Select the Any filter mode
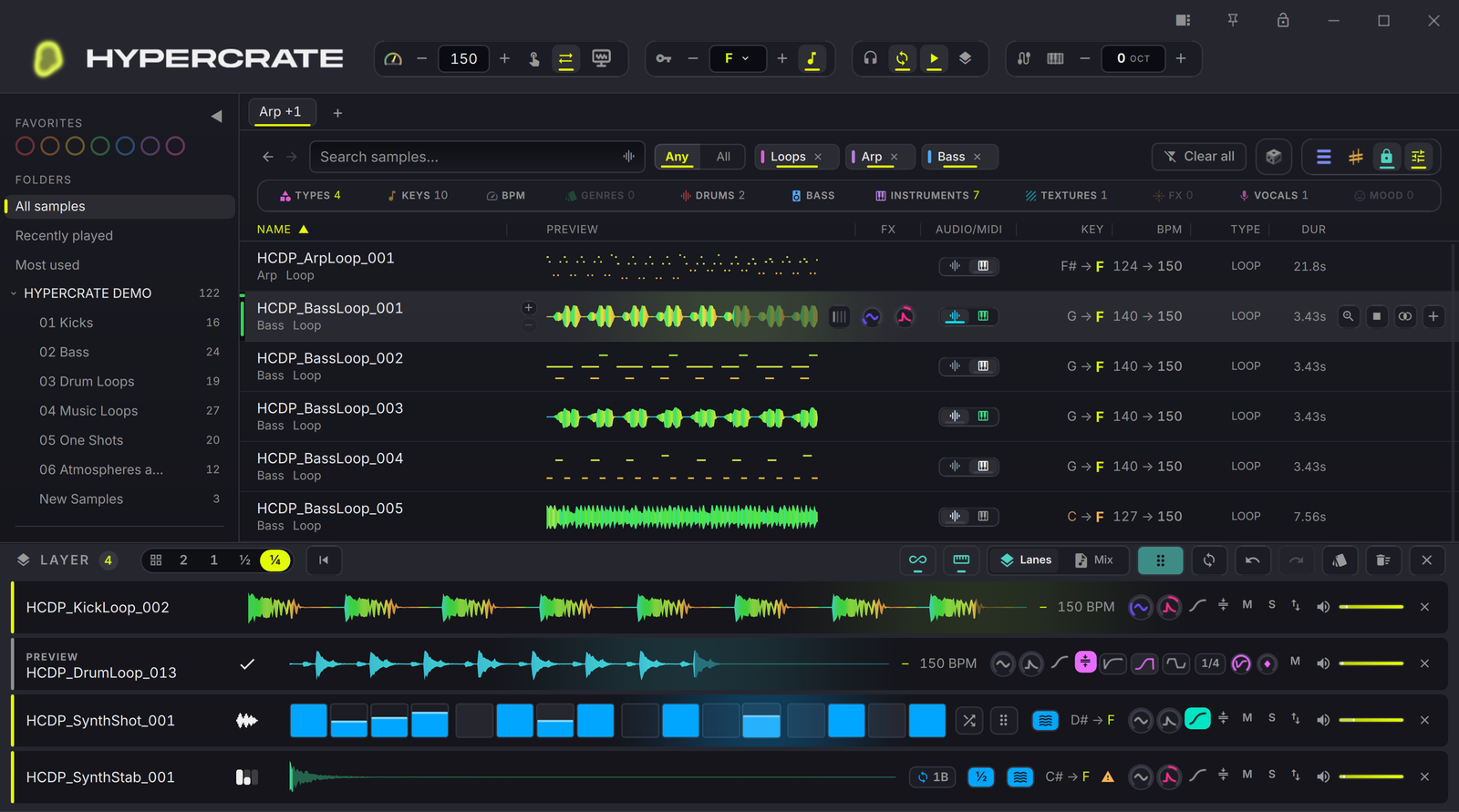Viewport: 1459px width, 812px height. pyautogui.click(x=677, y=157)
